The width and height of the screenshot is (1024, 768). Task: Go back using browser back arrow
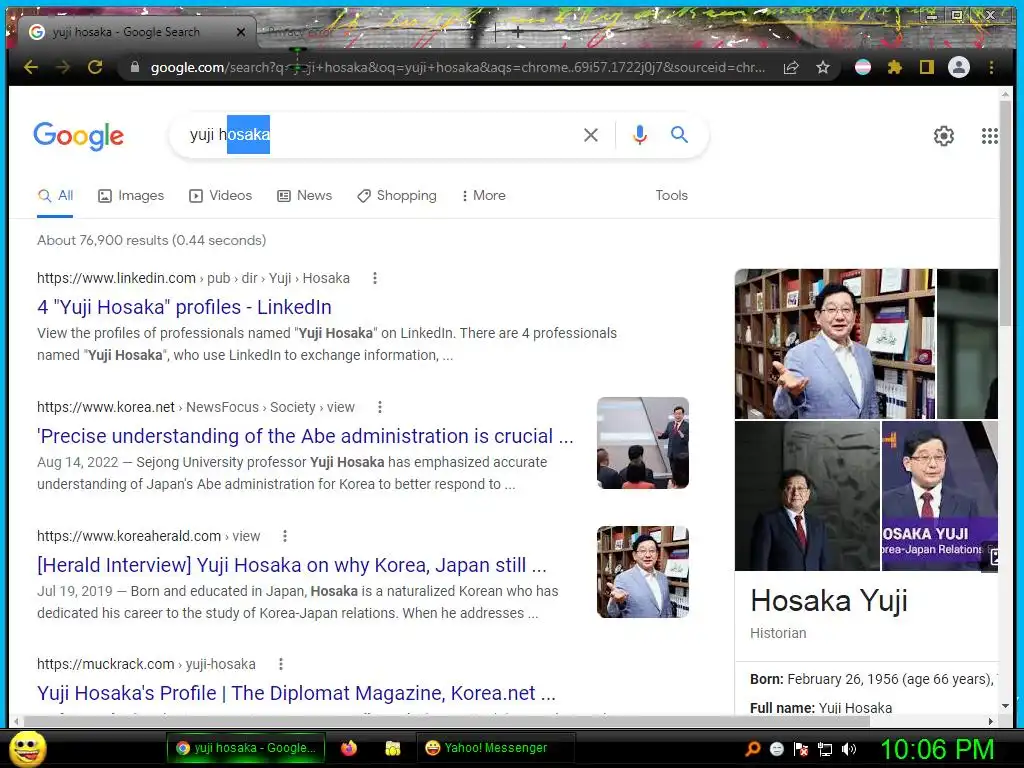31,67
